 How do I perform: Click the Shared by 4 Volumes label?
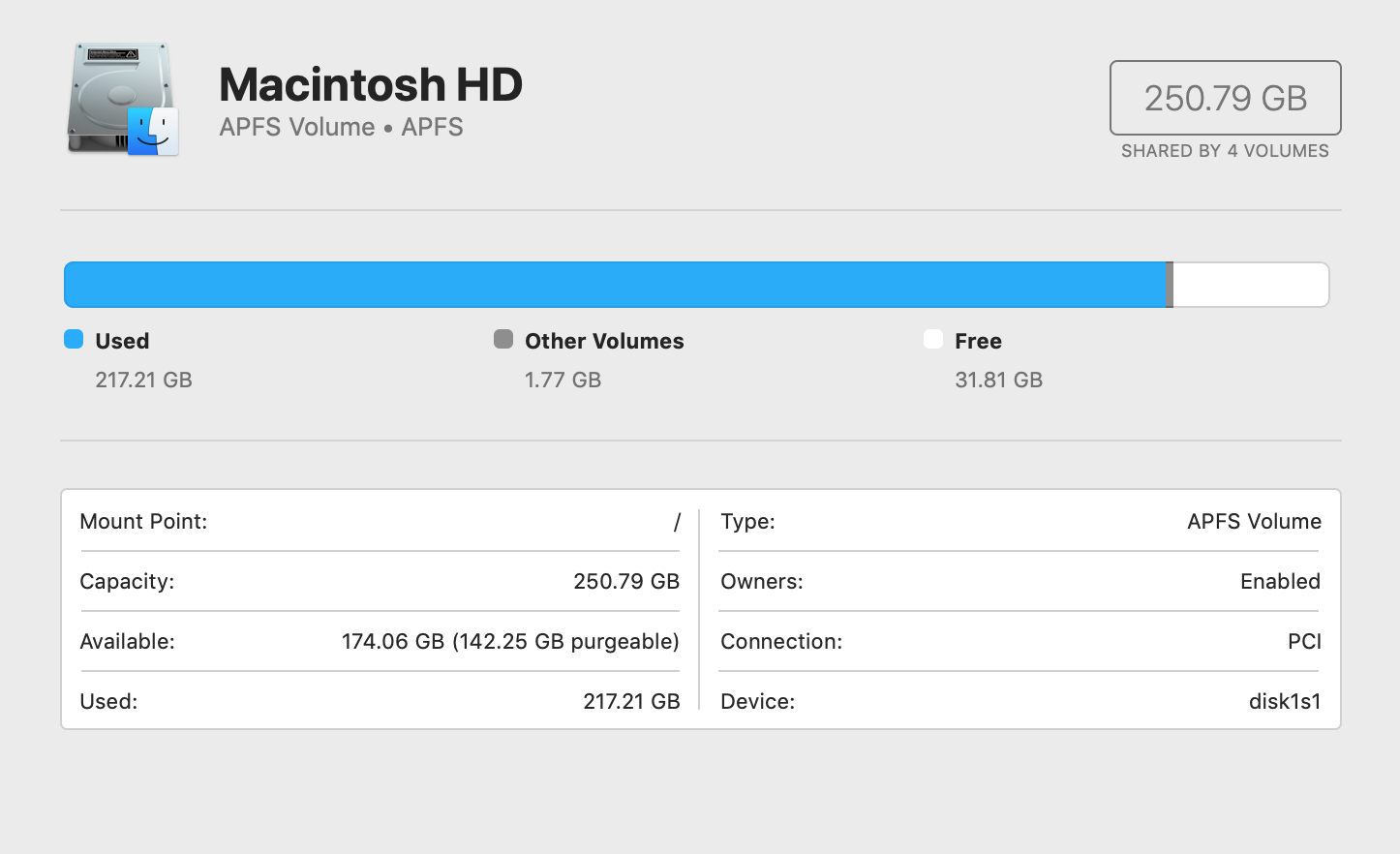coord(1225,151)
